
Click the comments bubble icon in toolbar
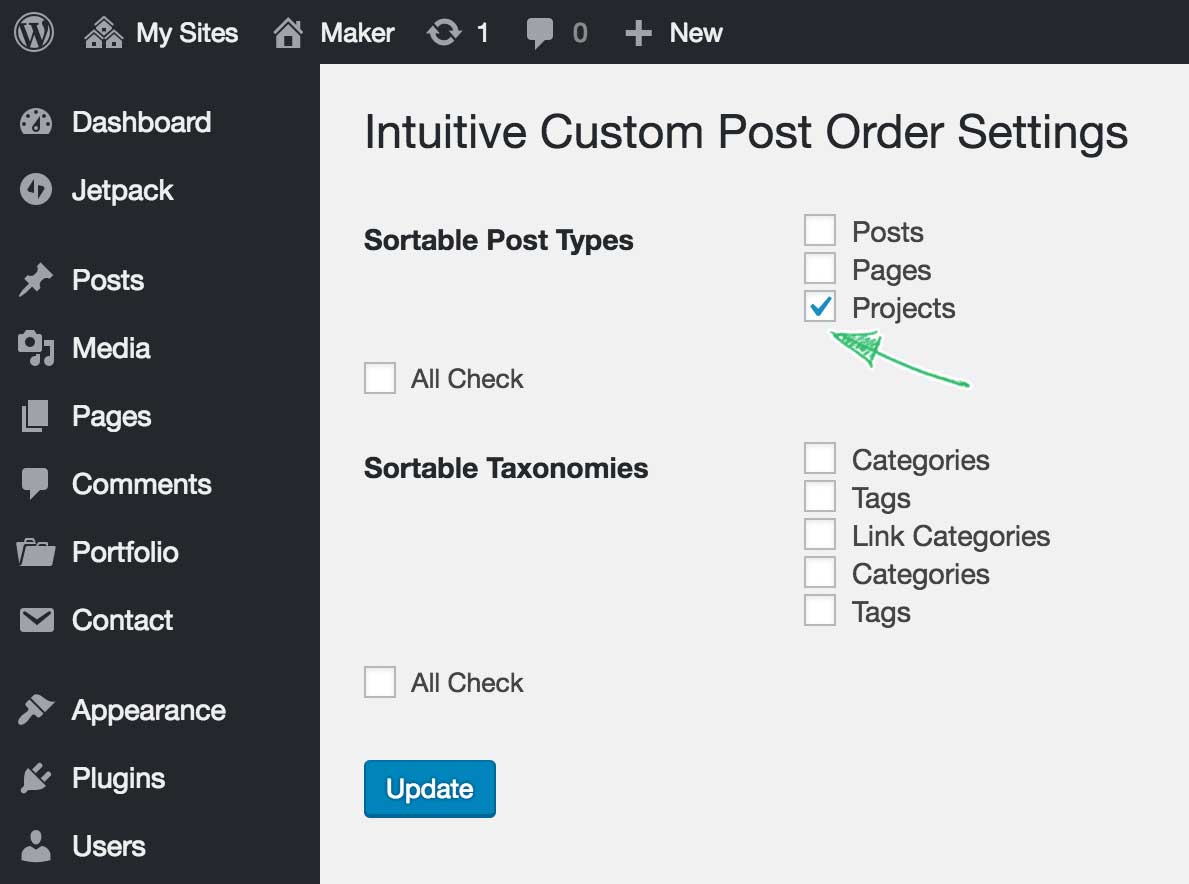pos(539,33)
